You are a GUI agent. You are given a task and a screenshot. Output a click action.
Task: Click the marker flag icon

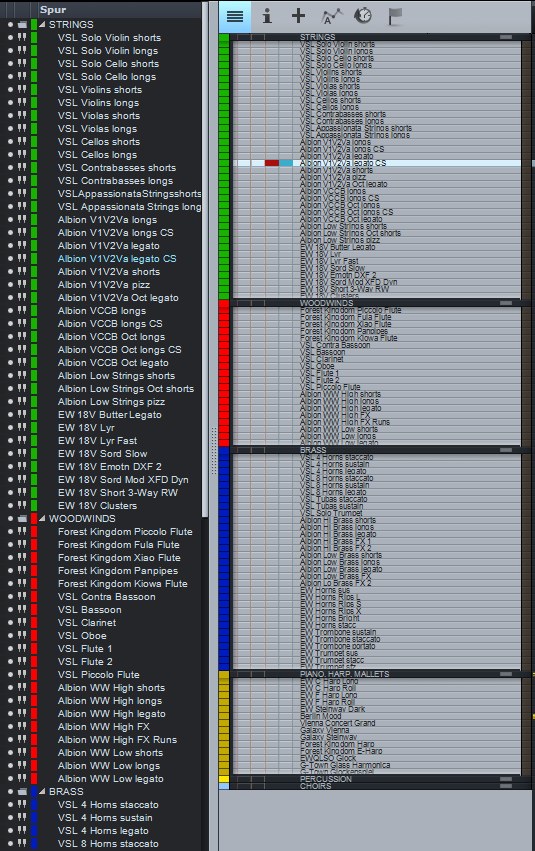pyautogui.click(x=395, y=16)
